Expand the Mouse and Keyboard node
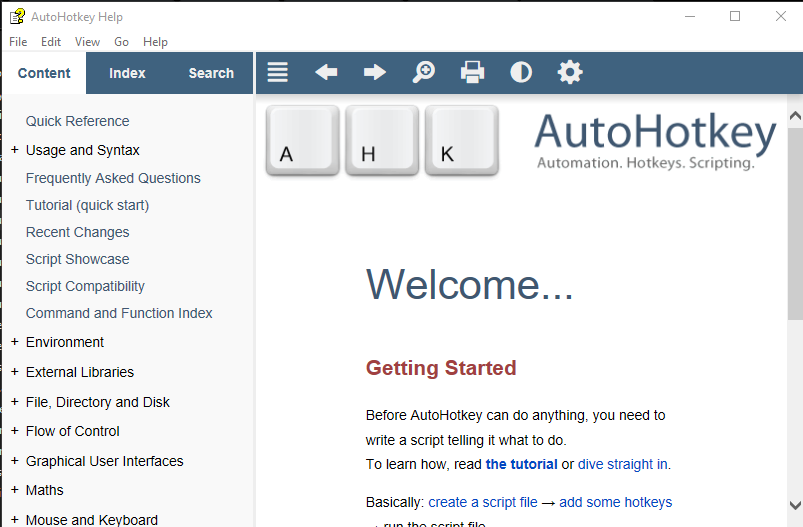 click(14, 520)
